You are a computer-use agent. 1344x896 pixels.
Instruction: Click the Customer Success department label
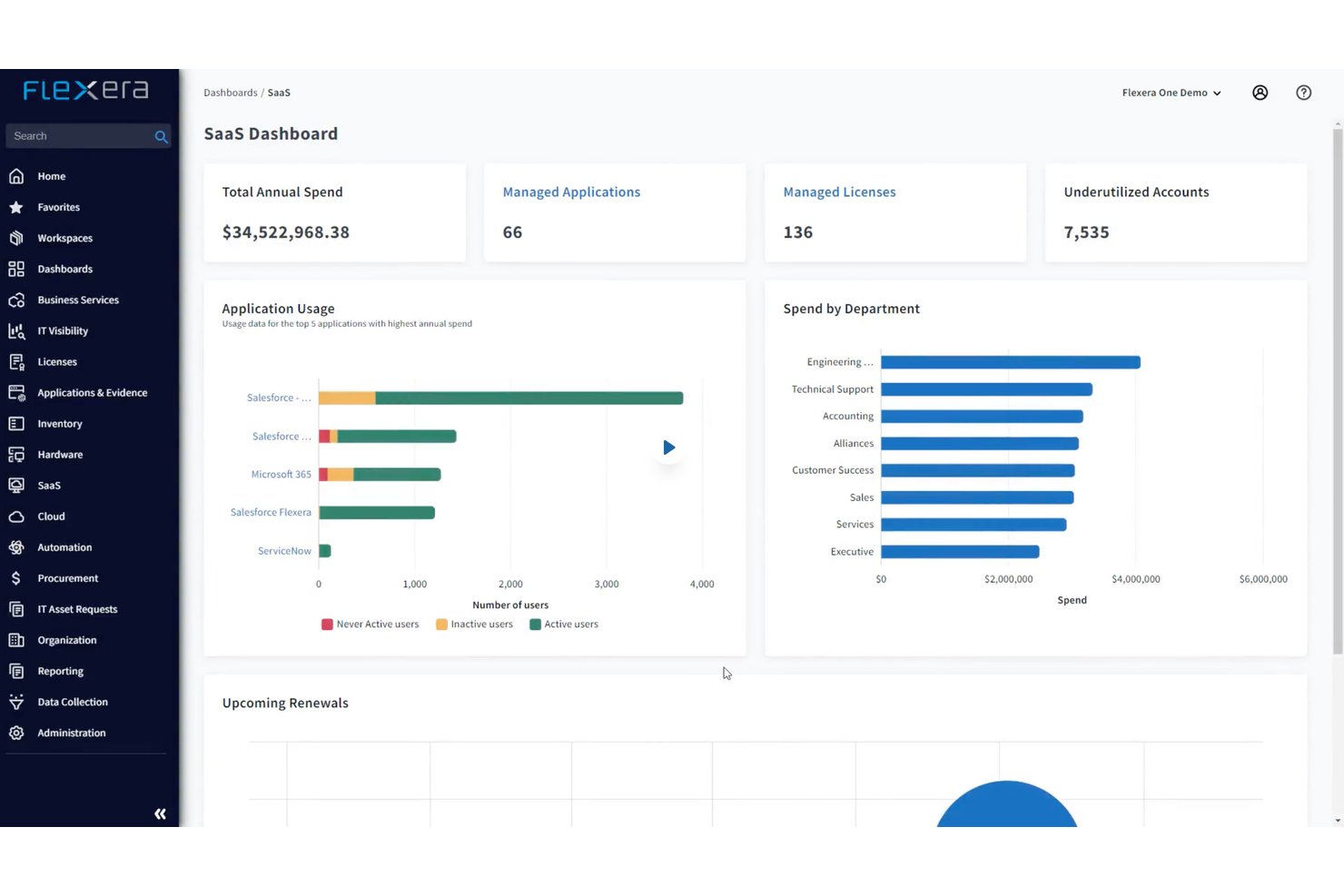tap(833, 470)
